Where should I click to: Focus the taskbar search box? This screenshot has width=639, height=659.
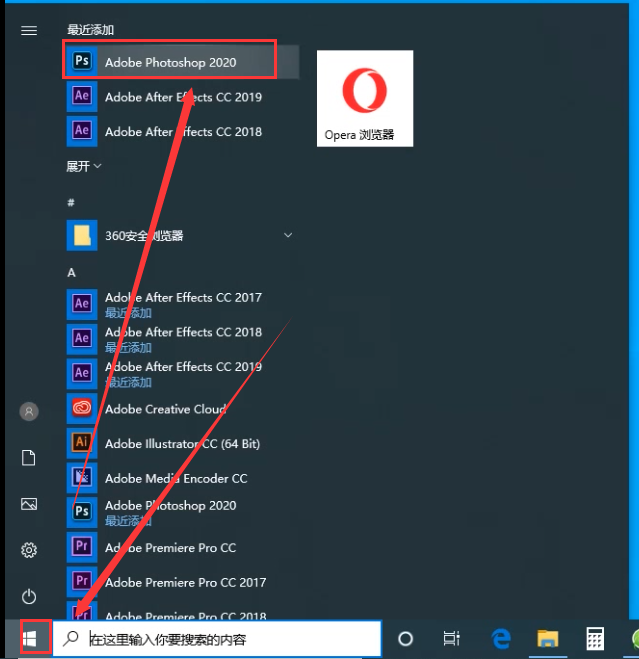click(x=217, y=639)
